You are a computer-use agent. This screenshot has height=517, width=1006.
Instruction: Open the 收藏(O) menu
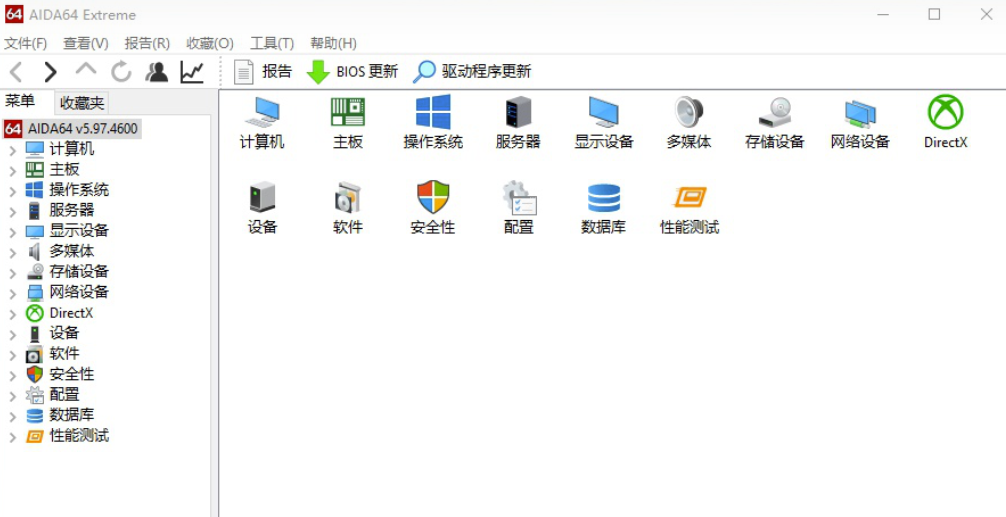coord(210,43)
